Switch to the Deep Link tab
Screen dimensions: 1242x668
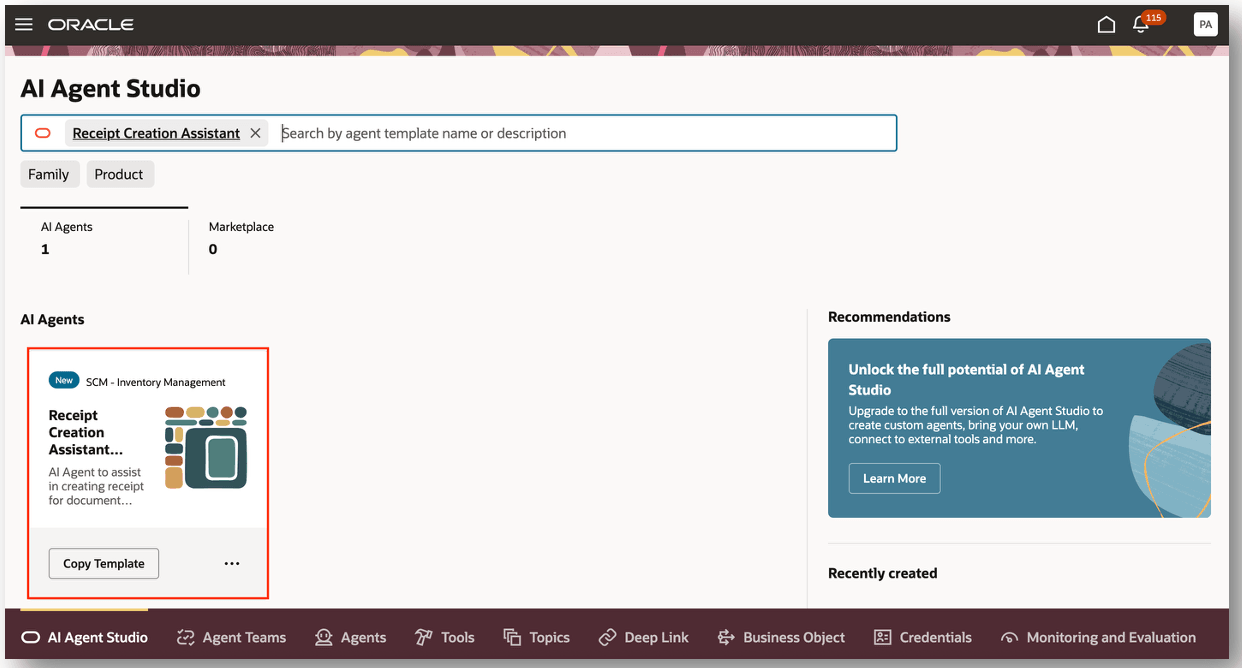click(x=644, y=637)
